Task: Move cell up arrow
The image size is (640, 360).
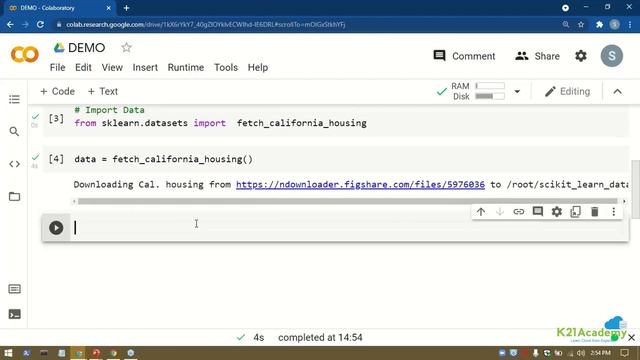Action: (481, 211)
